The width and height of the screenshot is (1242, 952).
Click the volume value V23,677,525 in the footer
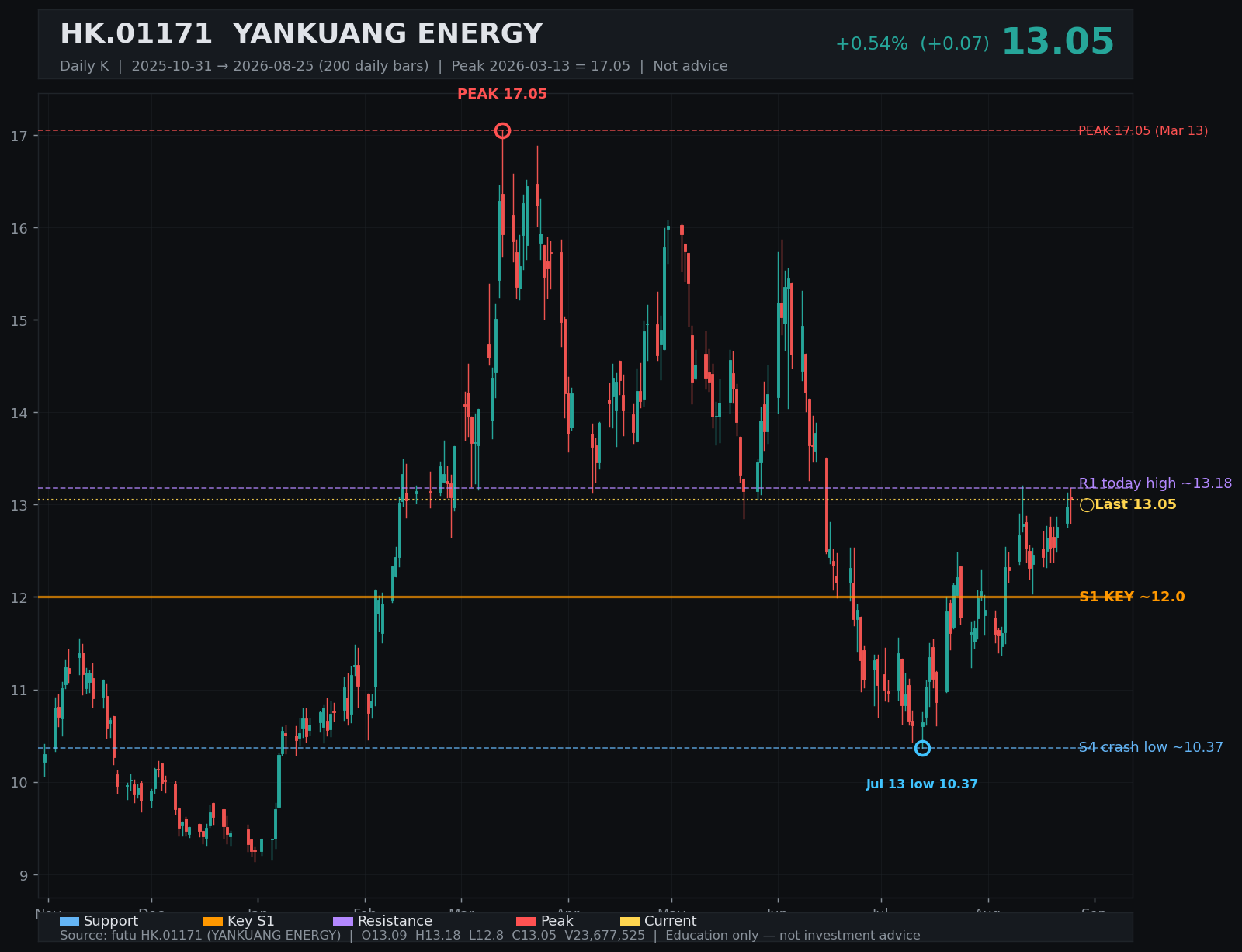click(x=606, y=936)
